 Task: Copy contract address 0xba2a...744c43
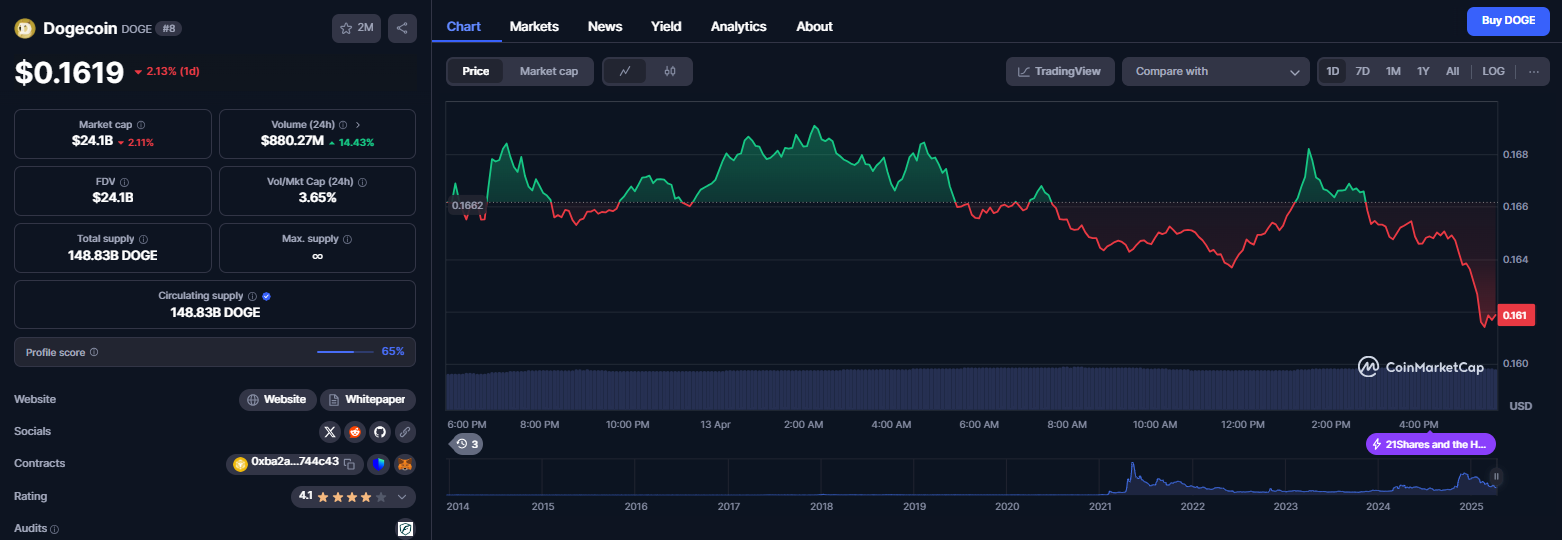tap(350, 464)
